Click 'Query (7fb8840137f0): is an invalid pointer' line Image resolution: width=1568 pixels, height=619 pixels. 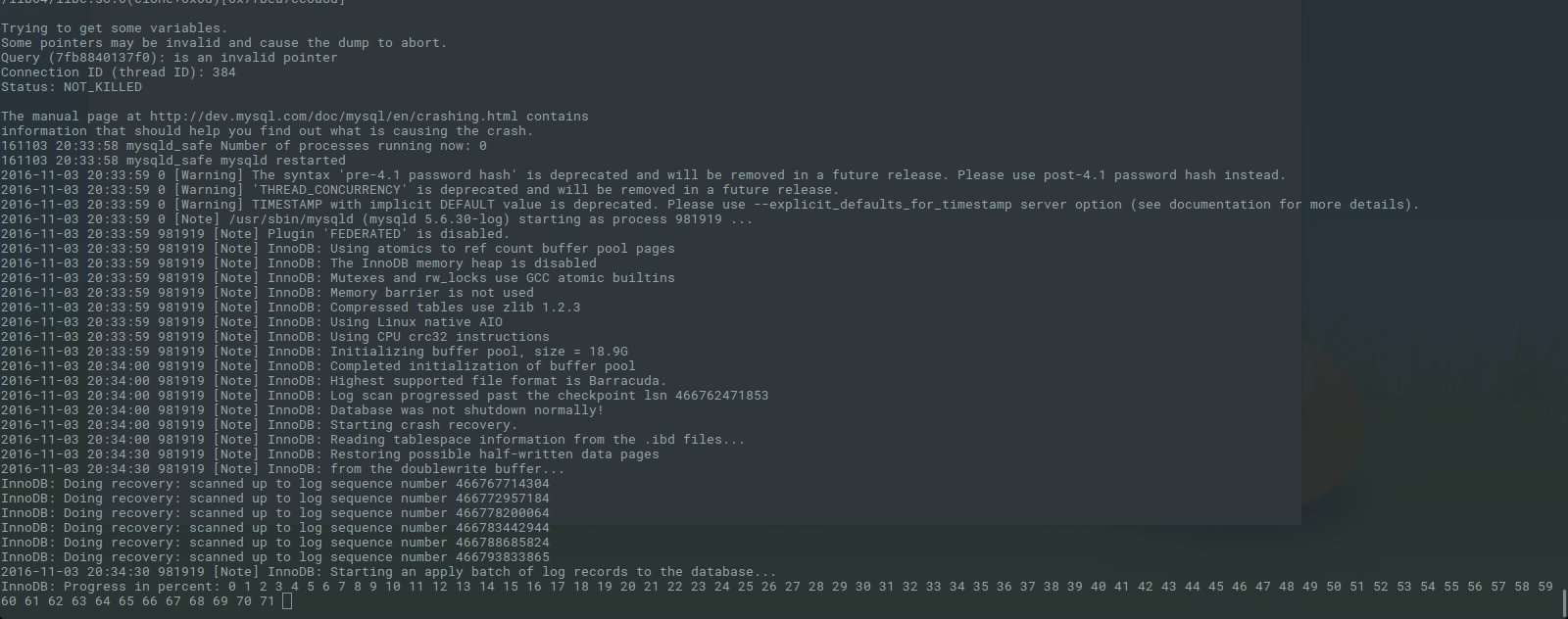[170, 58]
